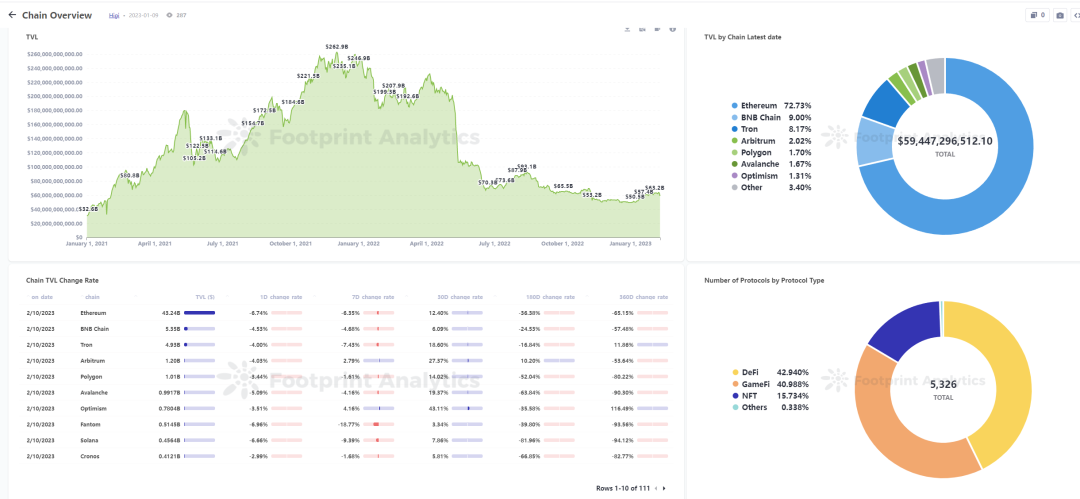Click the Tron TVL bar 4.93B
This screenshot has width=1080, height=499.
coord(200,345)
